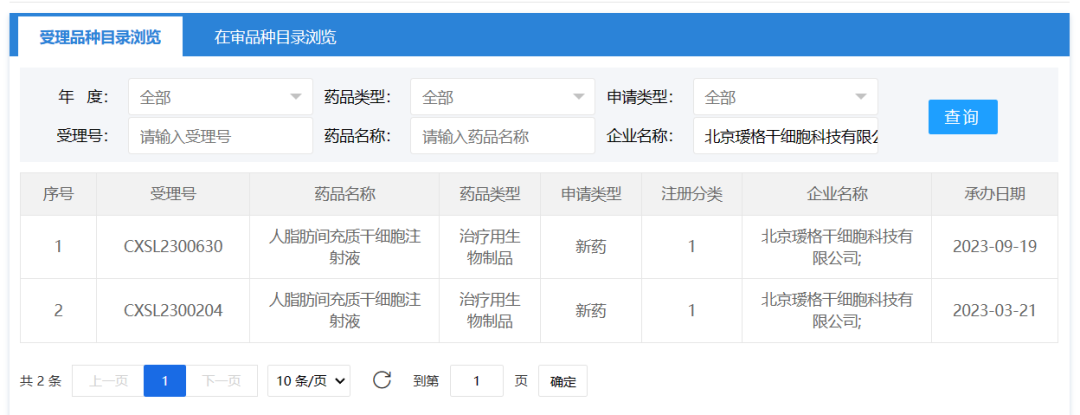Open the 申请类型 application type dropdown

point(785,97)
